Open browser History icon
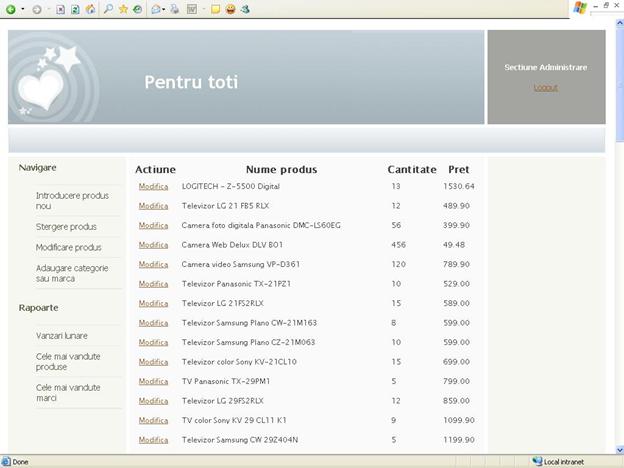The image size is (624, 468). (x=137, y=9)
